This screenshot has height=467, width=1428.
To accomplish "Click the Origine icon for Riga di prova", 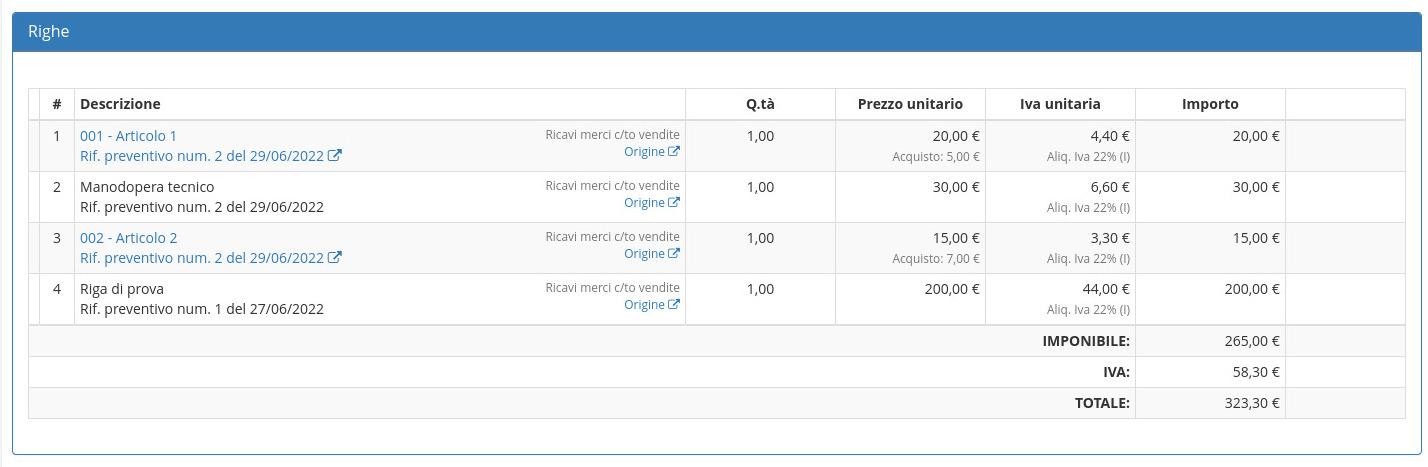I will pos(674,305).
